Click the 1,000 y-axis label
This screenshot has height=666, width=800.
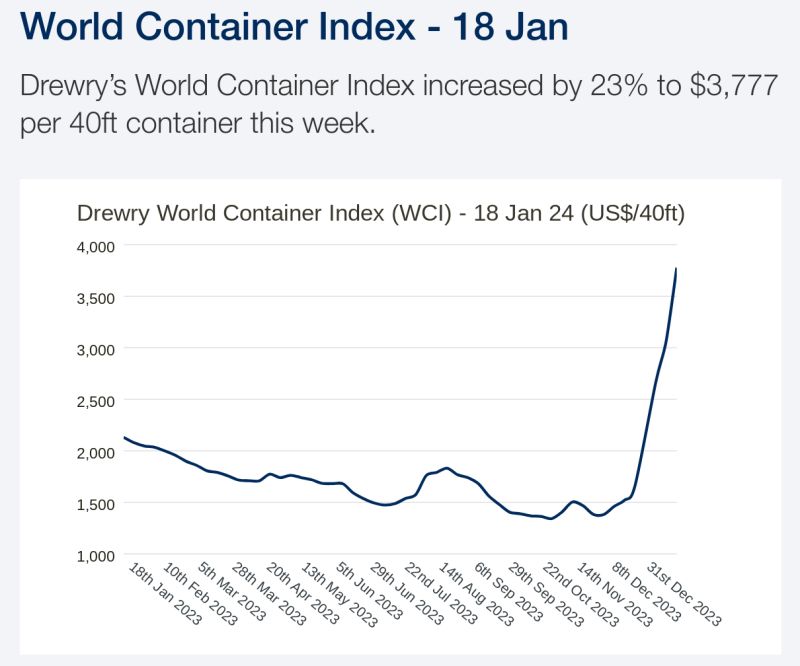click(x=97, y=555)
